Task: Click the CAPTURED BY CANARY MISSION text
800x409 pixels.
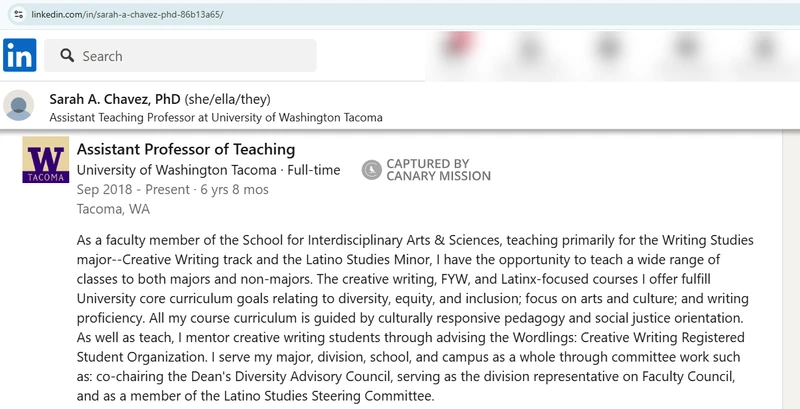Action: [x=438, y=170]
